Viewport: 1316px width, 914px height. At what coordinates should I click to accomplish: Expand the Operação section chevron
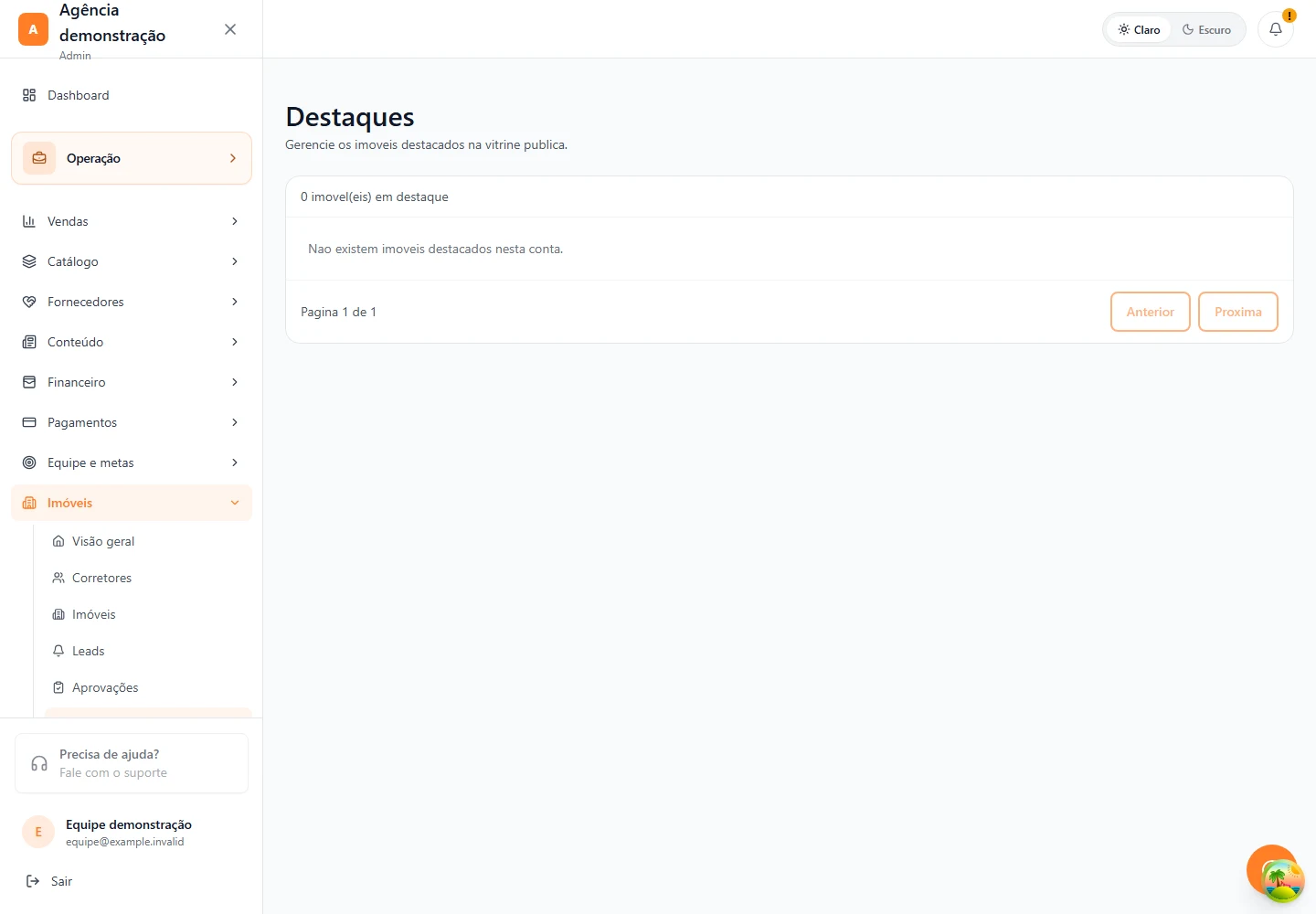tap(233, 158)
